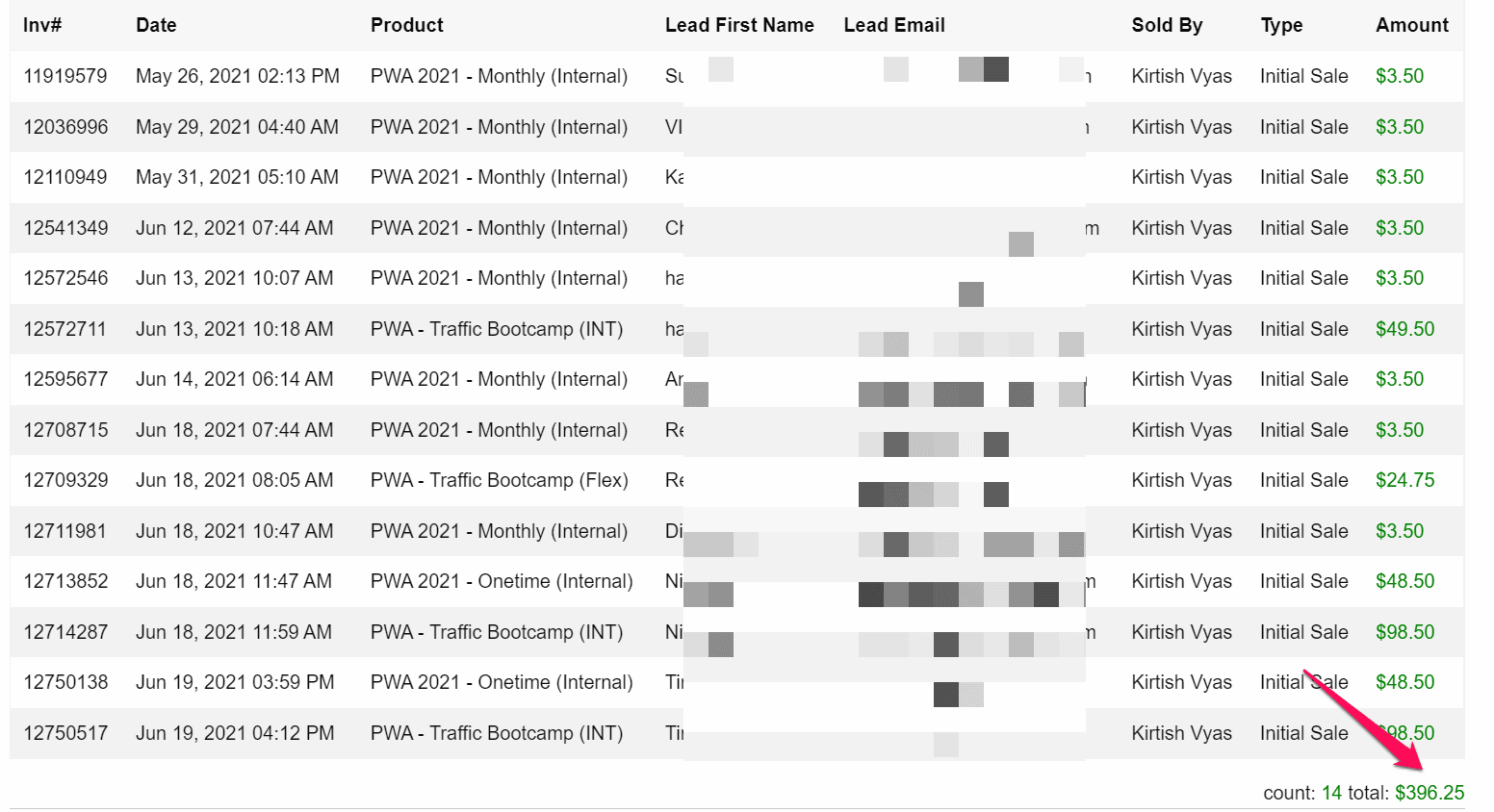Screen dimensions: 1494x812
Task: Click the Lead Email column header
Action: tap(894, 25)
